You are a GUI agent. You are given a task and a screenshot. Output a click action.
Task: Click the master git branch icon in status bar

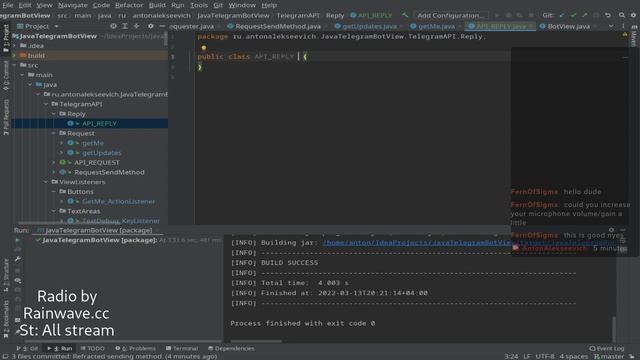(596, 356)
